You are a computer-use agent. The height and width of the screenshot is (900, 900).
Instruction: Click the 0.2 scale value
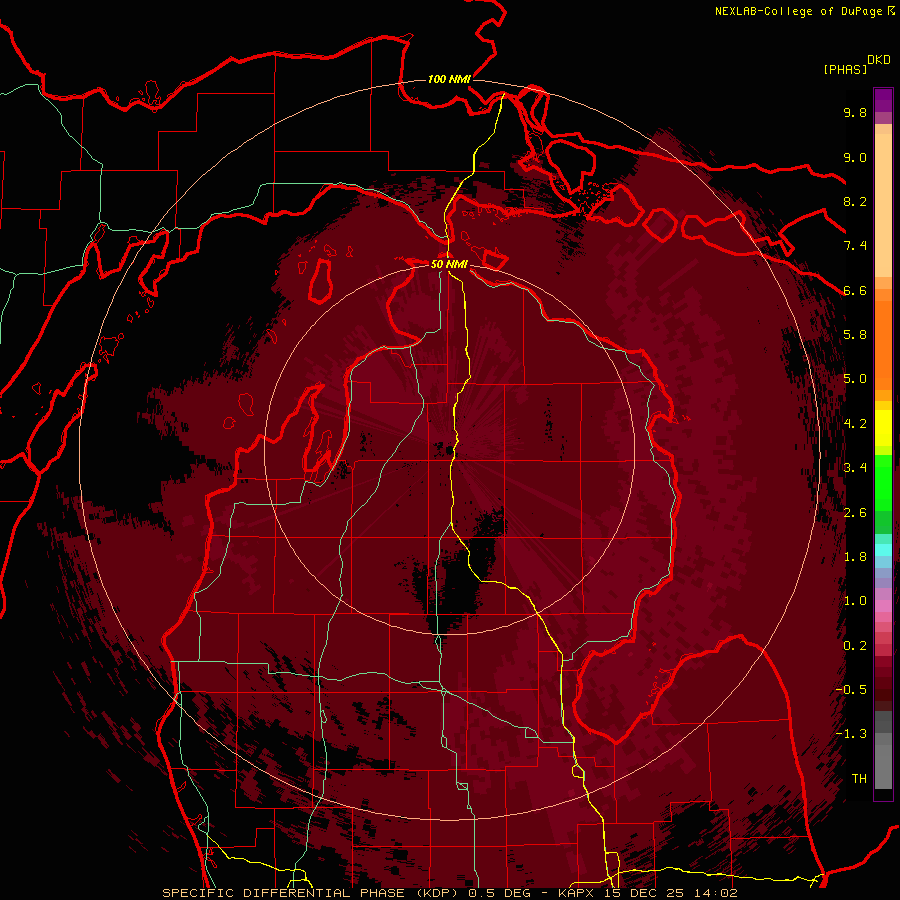coord(855,646)
